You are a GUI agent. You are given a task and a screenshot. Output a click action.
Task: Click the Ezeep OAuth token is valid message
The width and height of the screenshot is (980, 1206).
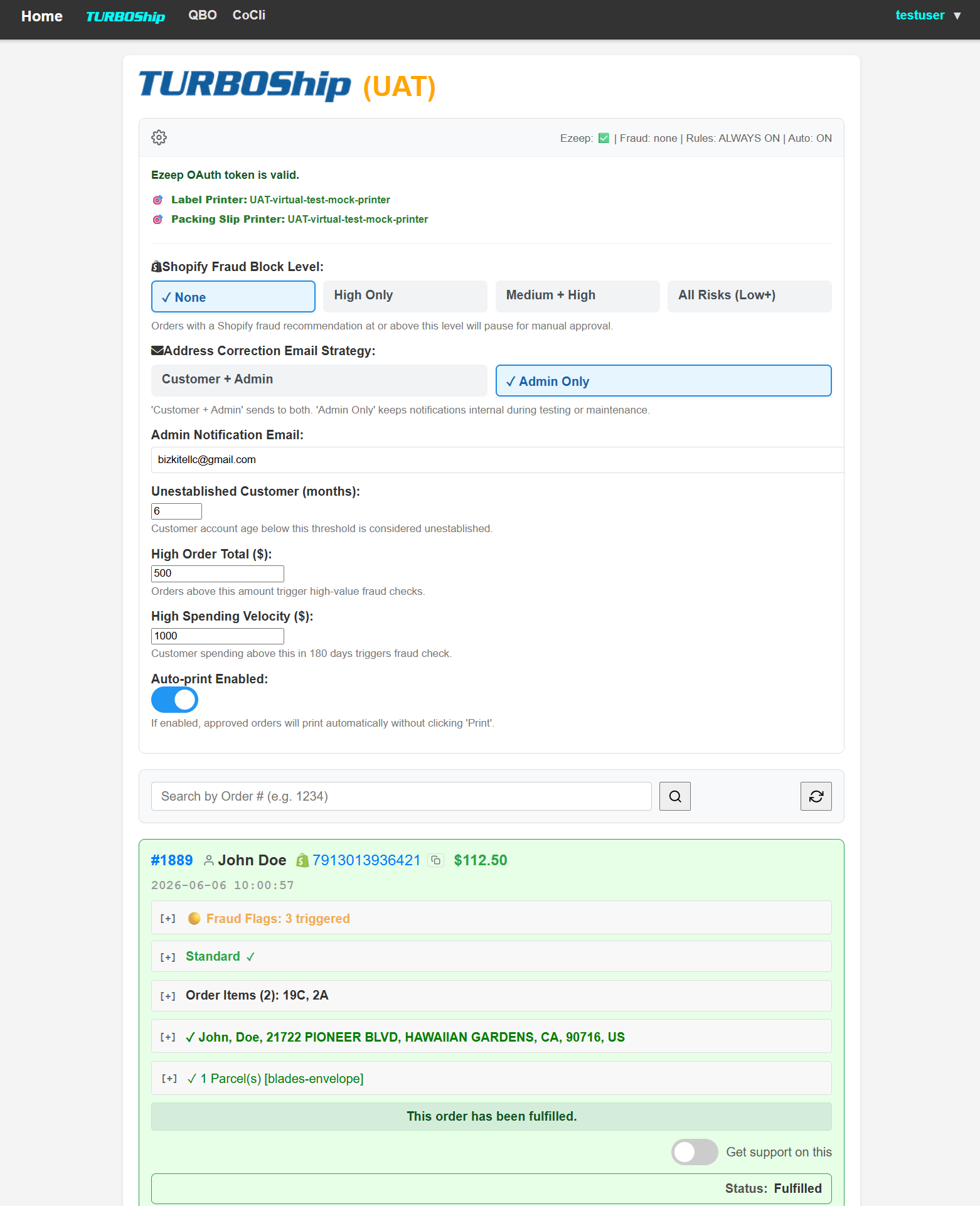(225, 175)
